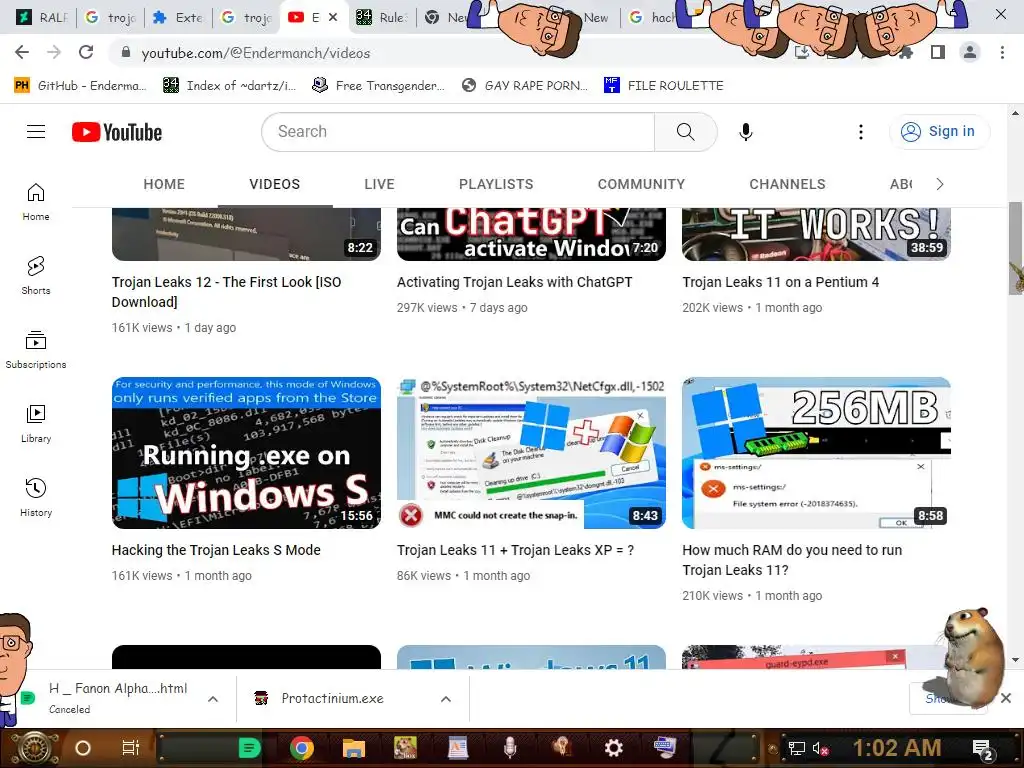1024x768 pixels.
Task: Click the microphone app on the taskbar
Action: click(510, 748)
